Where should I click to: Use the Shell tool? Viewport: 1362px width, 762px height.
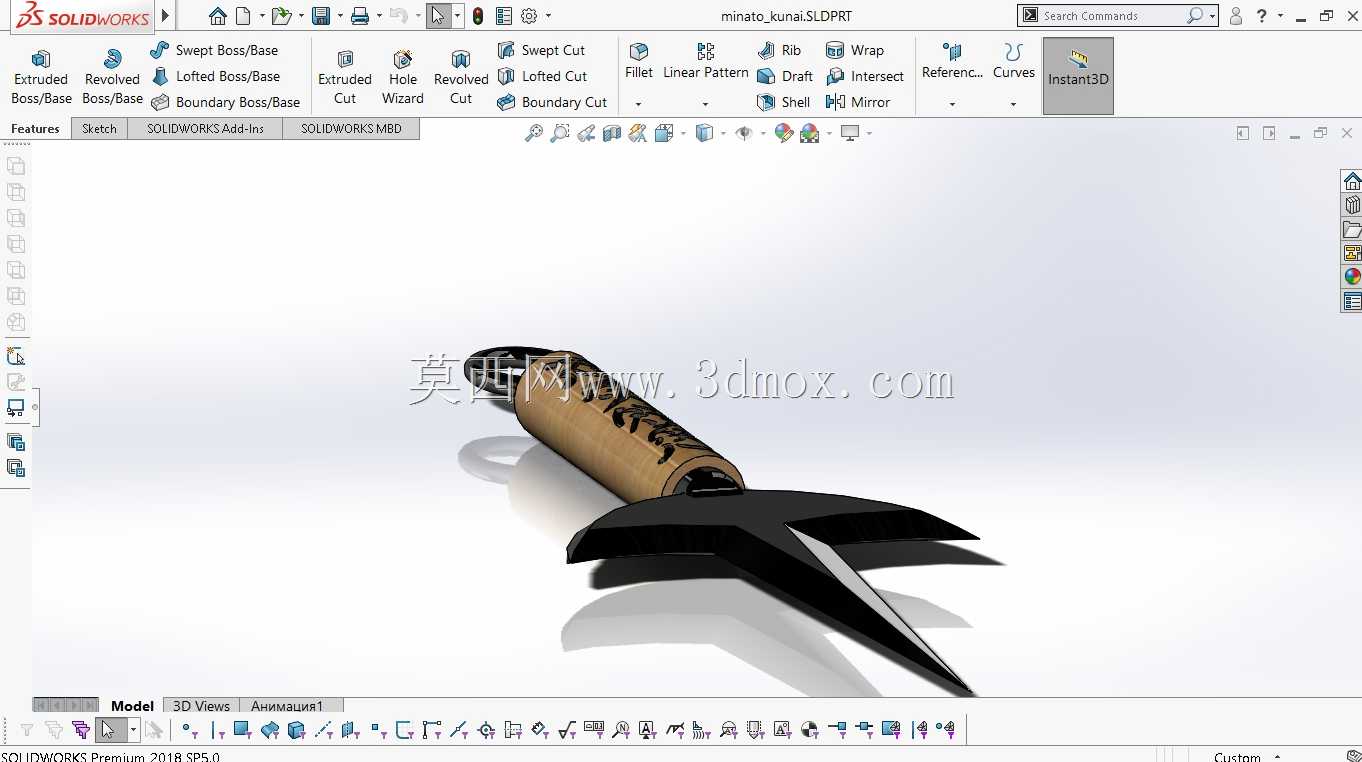pyautogui.click(x=784, y=102)
